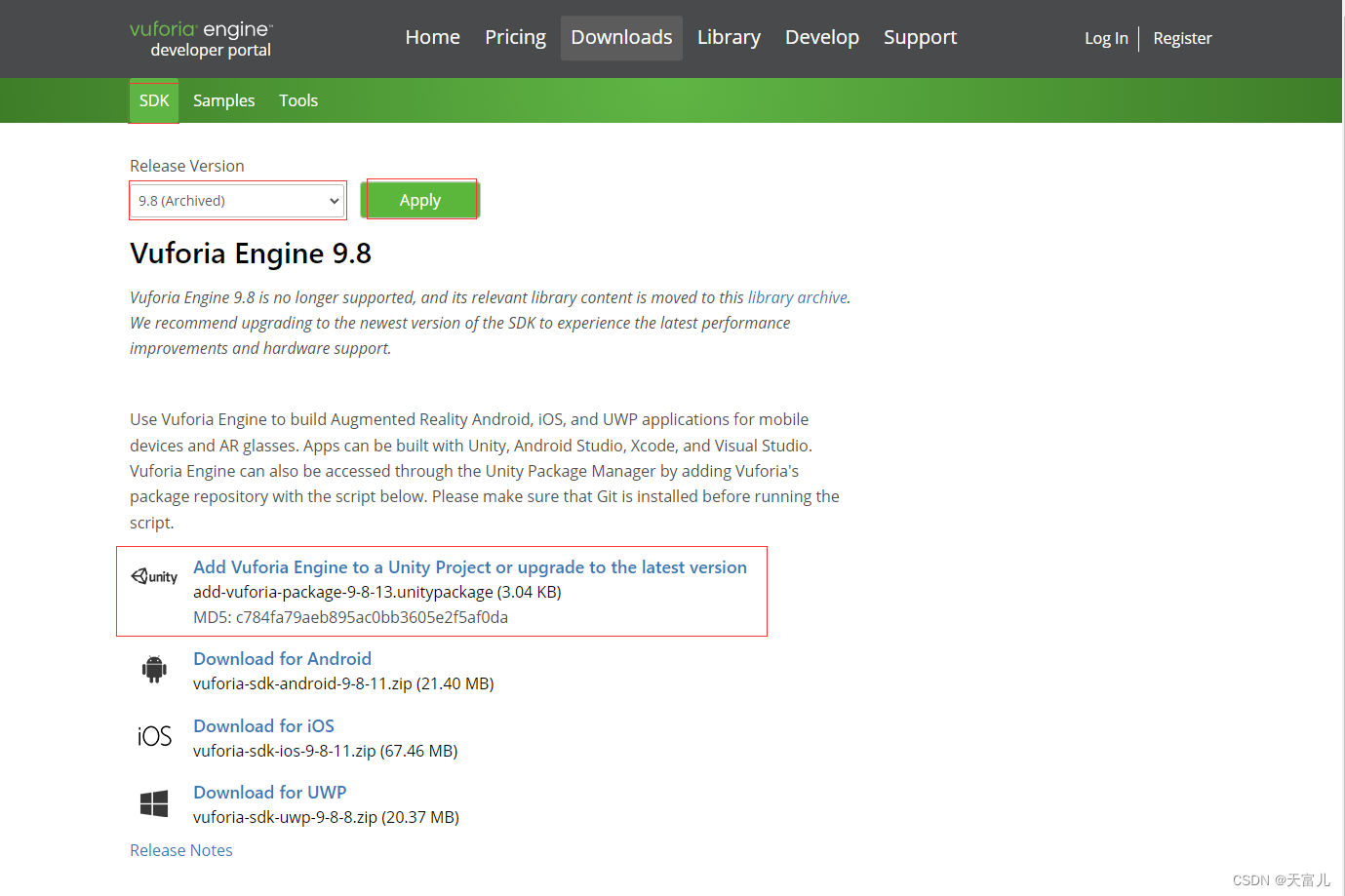Click the Vuforia engine developer portal logo

click(201, 39)
